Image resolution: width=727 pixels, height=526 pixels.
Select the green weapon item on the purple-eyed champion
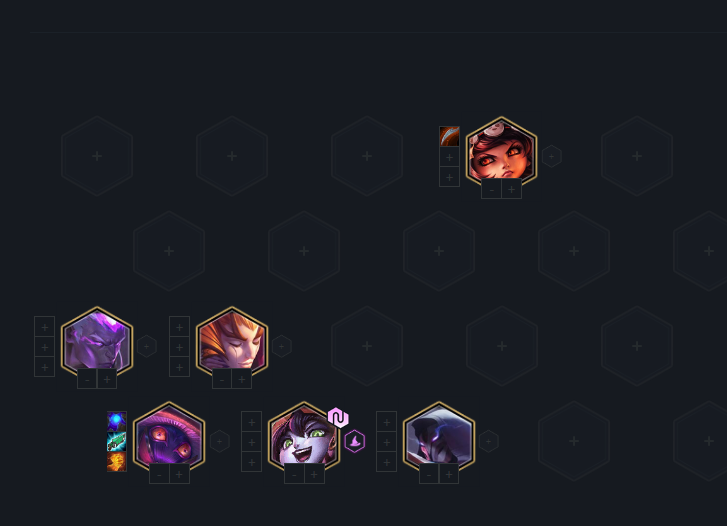(x=117, y=442)
